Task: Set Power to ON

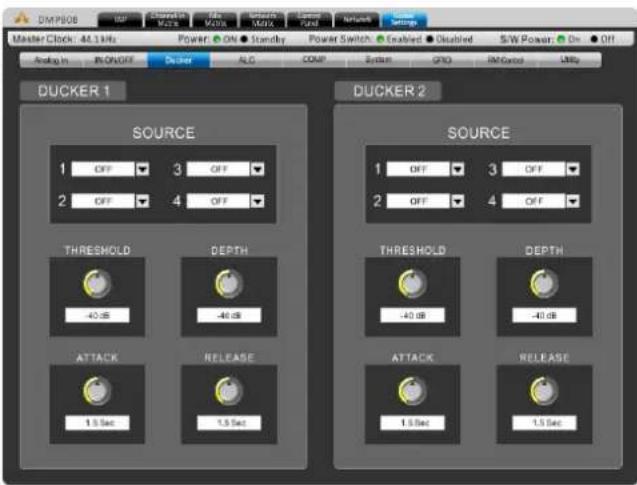Action: pos(217,39)
